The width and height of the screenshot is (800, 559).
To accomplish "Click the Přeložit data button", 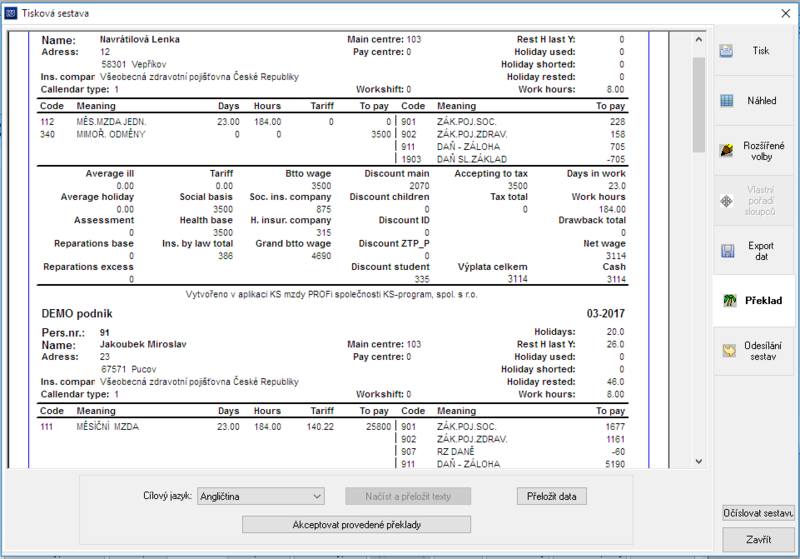I will point(552,496).
